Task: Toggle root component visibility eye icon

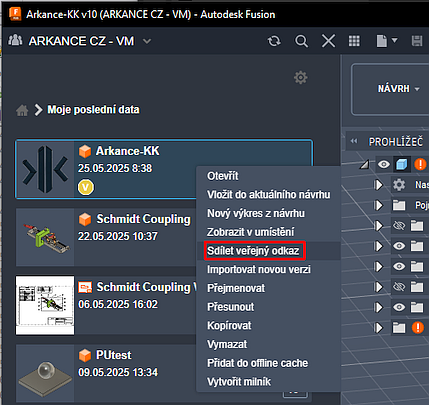Action: tap(384, 164)
